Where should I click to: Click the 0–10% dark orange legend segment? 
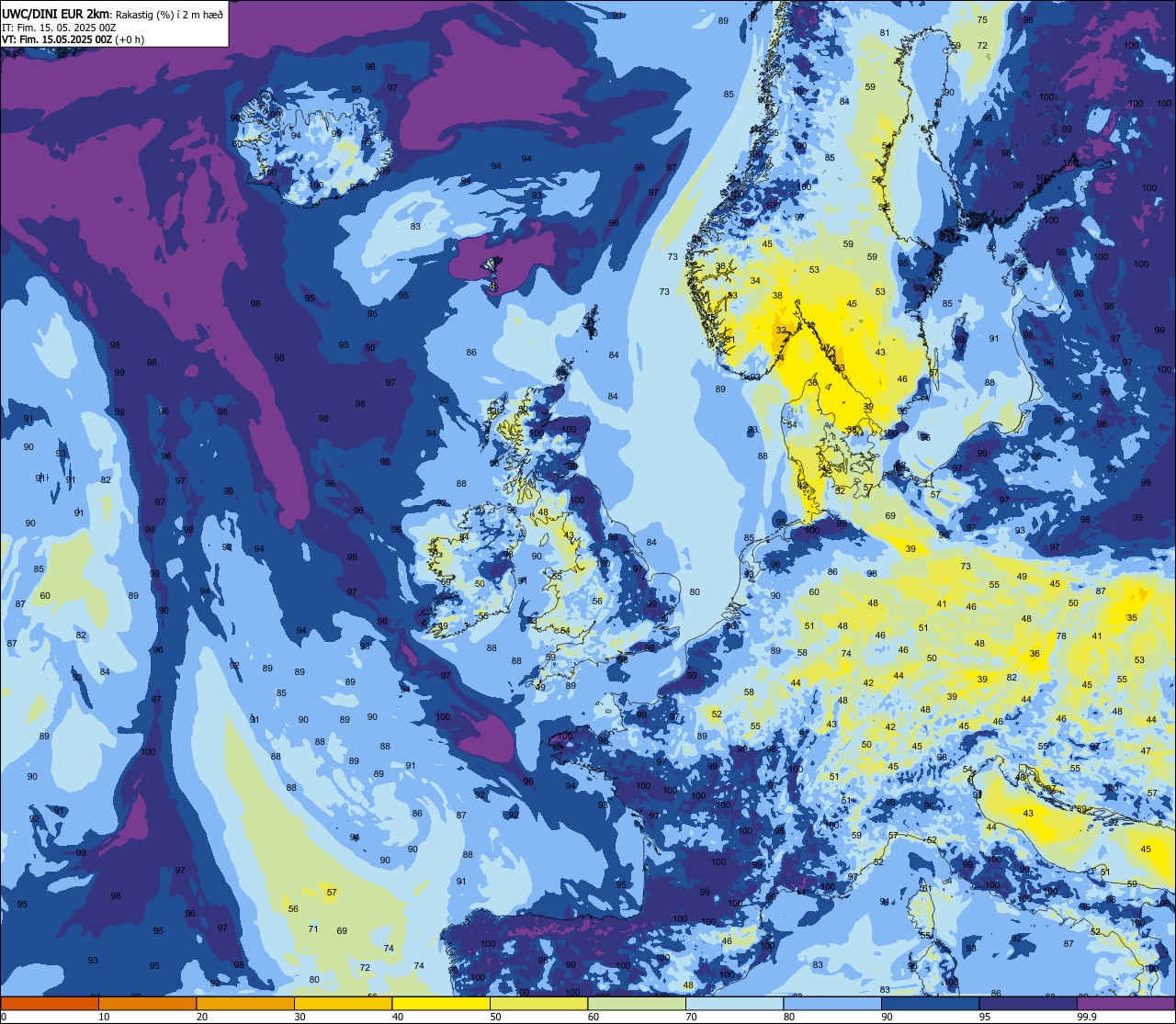click(x=50, y=1004)
